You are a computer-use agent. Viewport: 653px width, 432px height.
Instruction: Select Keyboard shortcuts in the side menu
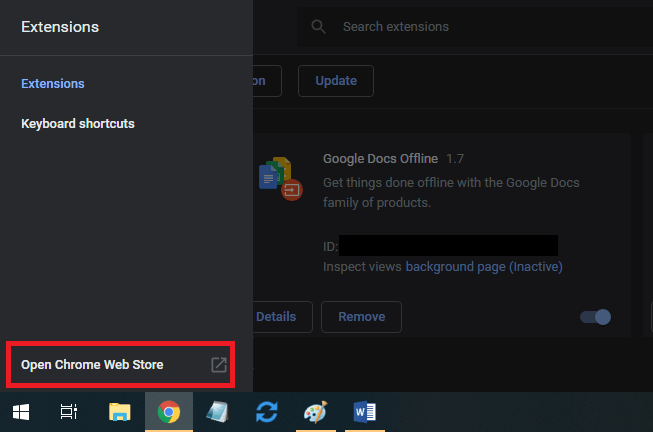[x=78, y=124]
